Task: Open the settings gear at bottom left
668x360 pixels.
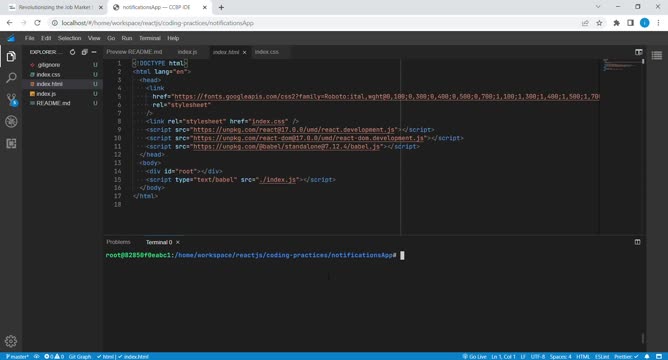Action: pyautogui.click(x=11, y=341)
